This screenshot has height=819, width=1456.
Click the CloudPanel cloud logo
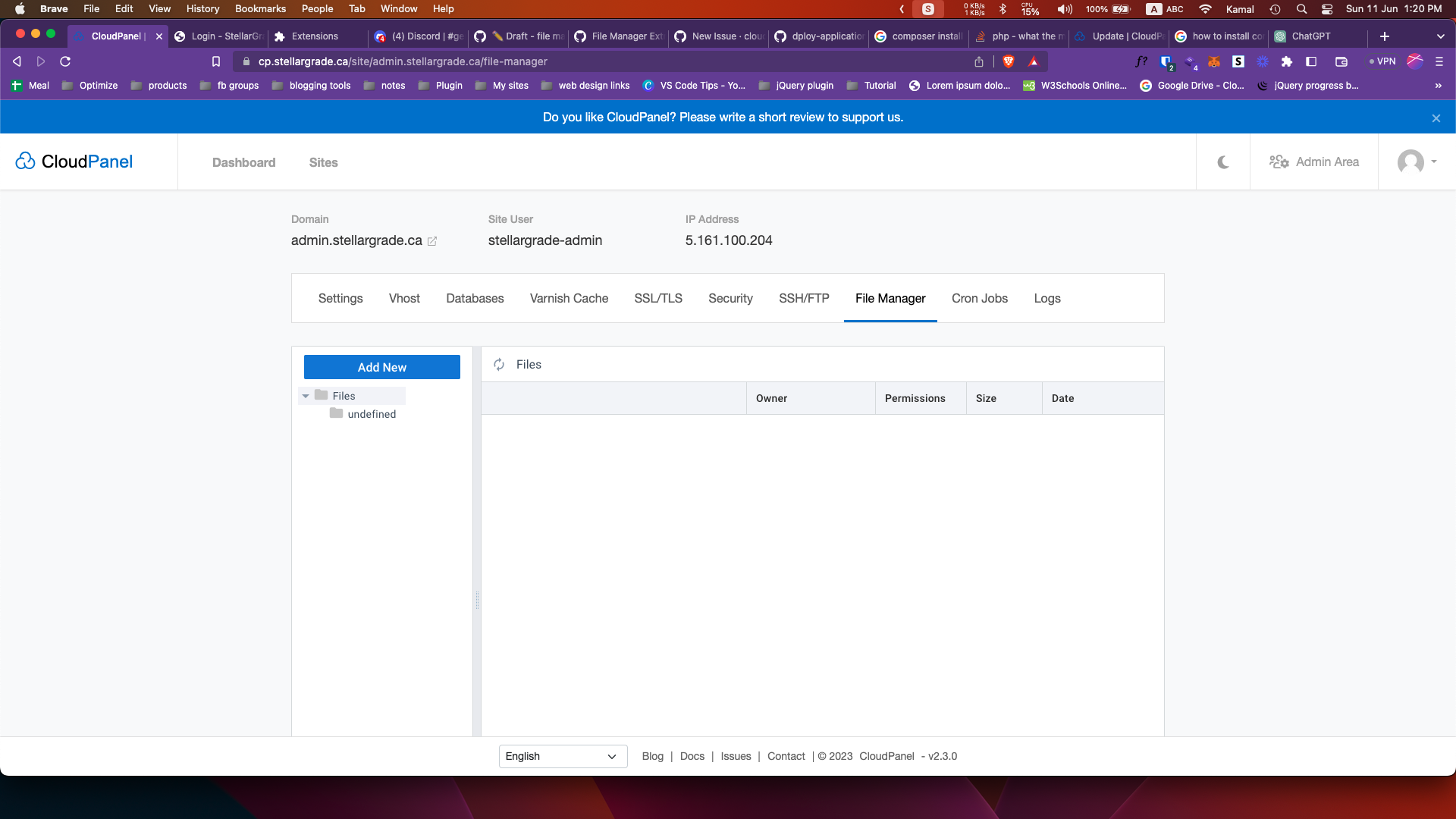[25, 161]
